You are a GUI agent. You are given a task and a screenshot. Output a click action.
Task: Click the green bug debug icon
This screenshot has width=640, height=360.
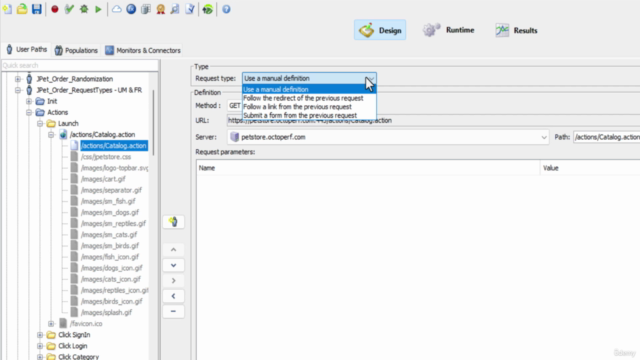pos(84,9)
